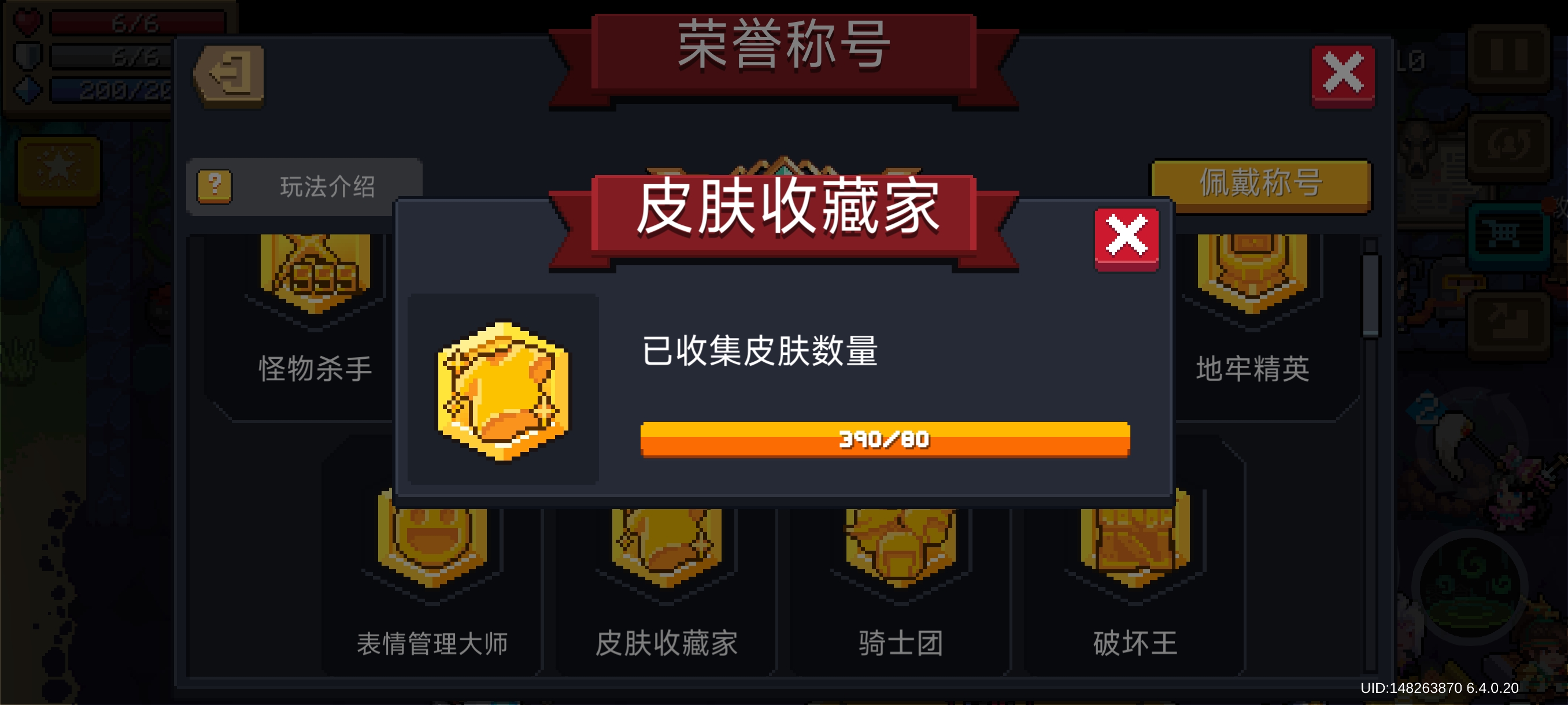Image resolution: width=1568 pixels, height=705 pixels.
Task: Open 玩法介绍 help button
Action: pyautogui.click(x=304, y=186)
